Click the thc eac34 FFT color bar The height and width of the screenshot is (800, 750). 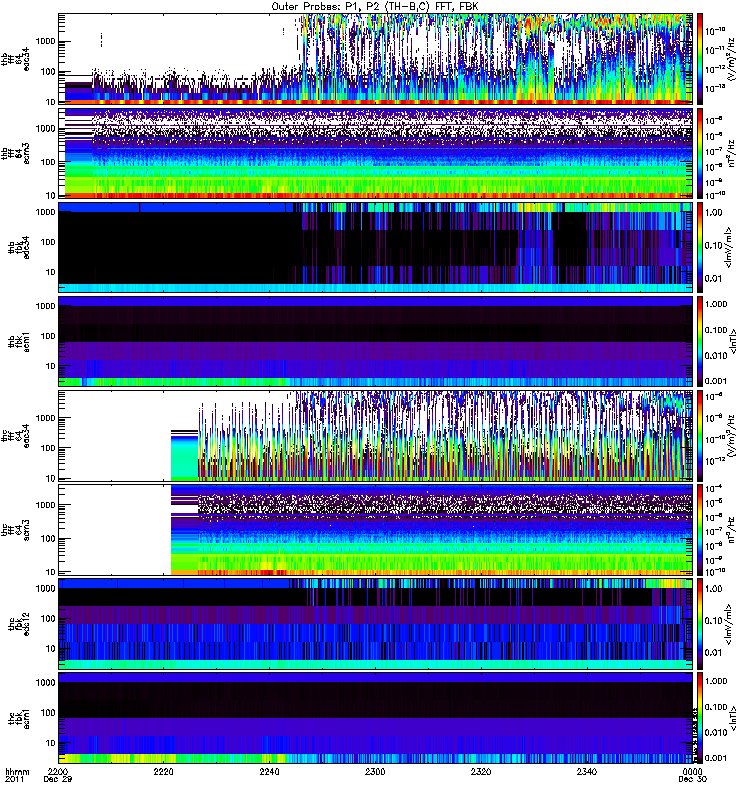[700, 436]
